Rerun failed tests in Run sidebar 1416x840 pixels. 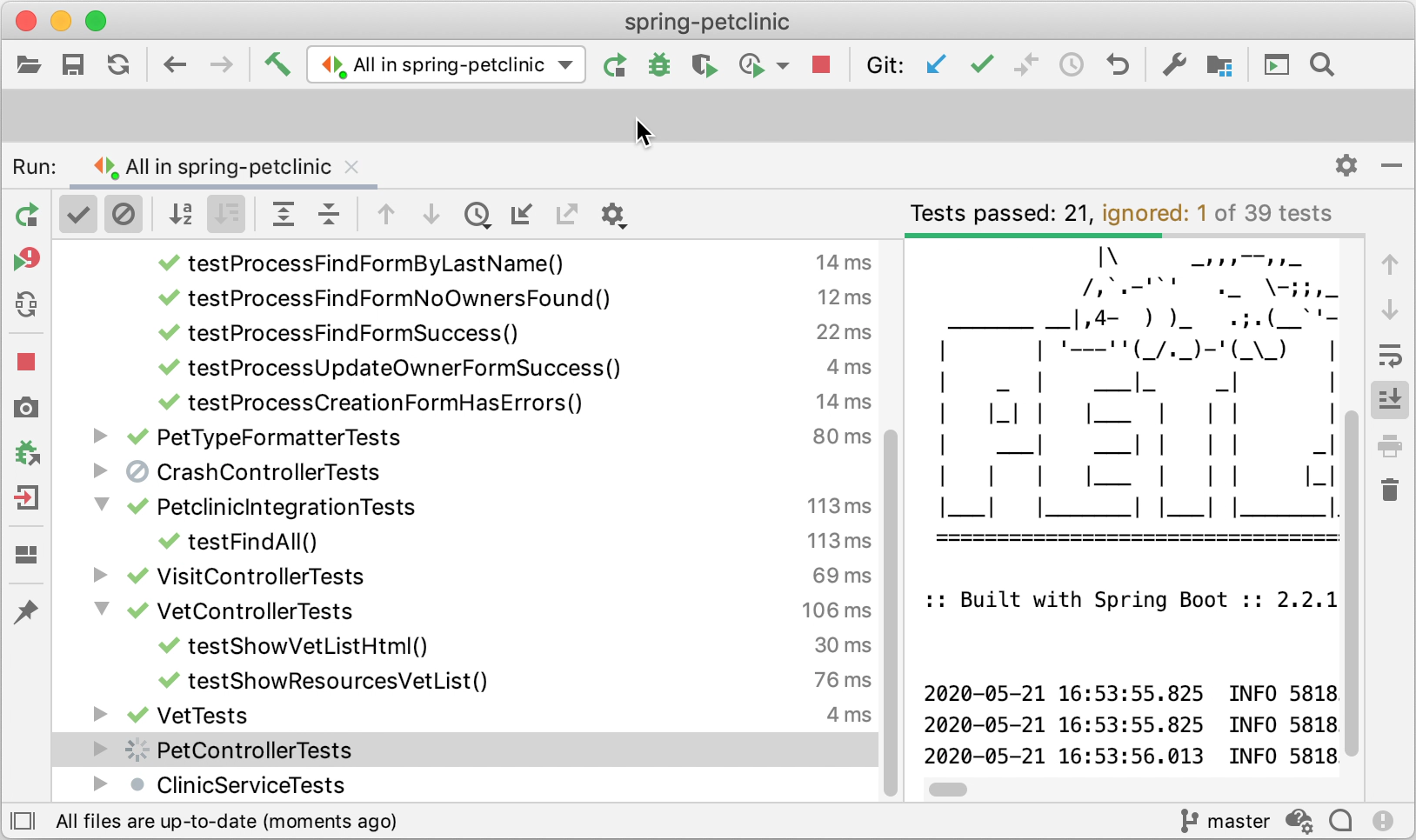tap(27, 259)
